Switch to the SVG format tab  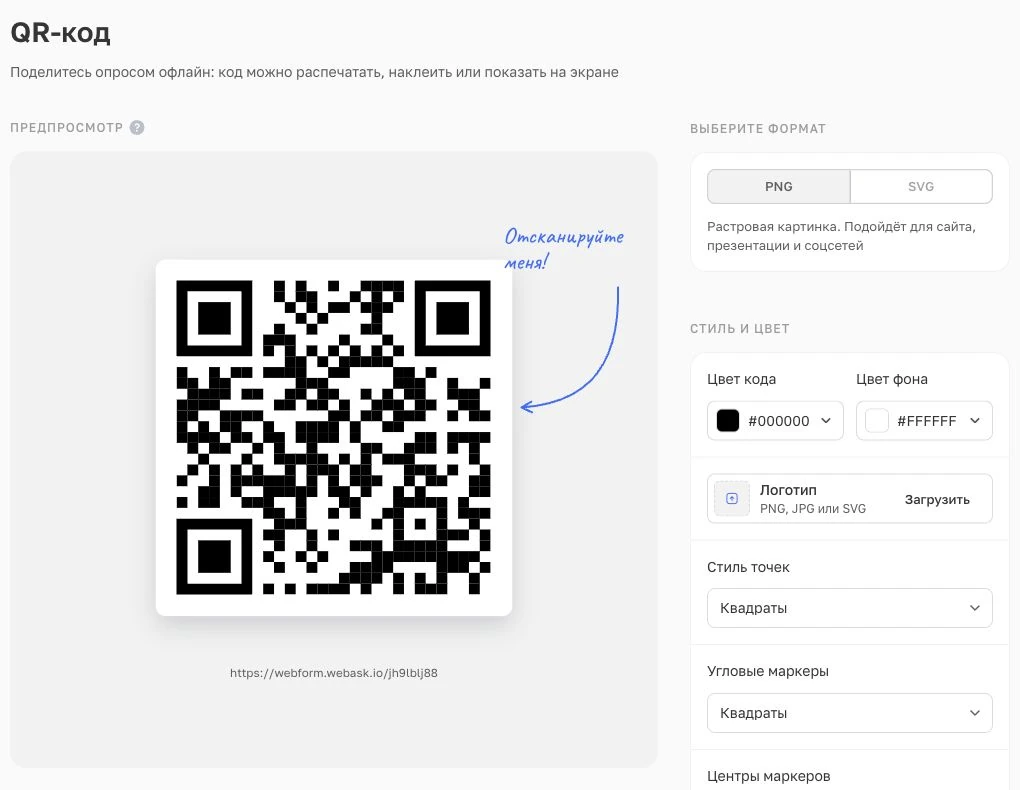[x=921, y=187]
